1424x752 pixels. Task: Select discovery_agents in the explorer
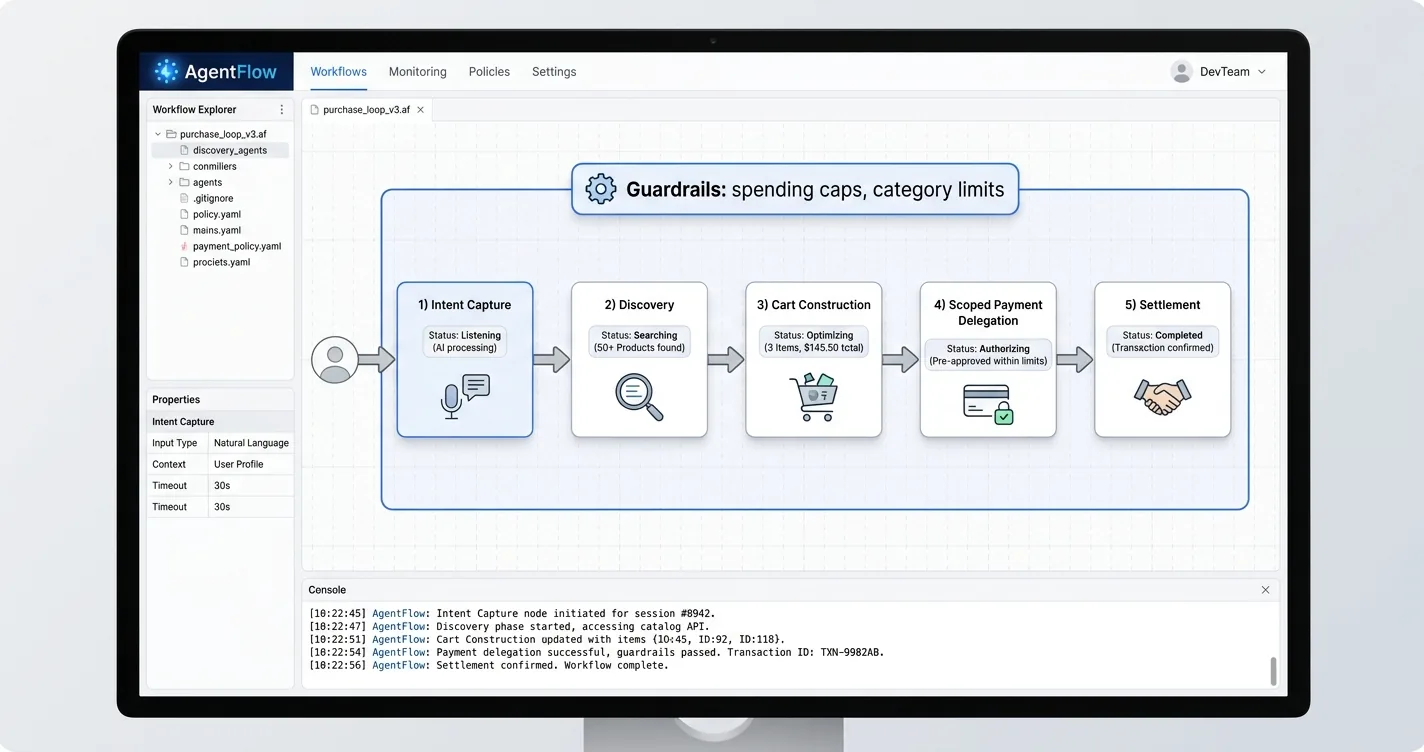tap(221, 150)
